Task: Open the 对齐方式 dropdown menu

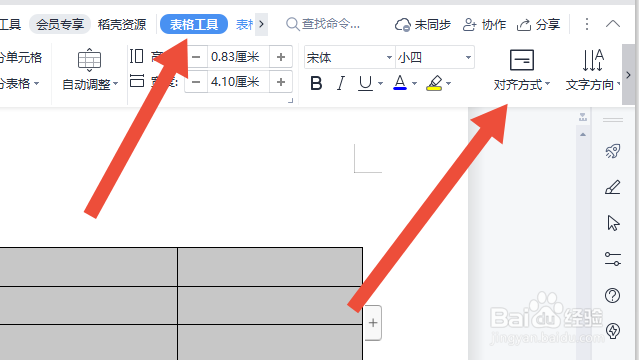Action: pyautogui.click(x=522, y=85)
